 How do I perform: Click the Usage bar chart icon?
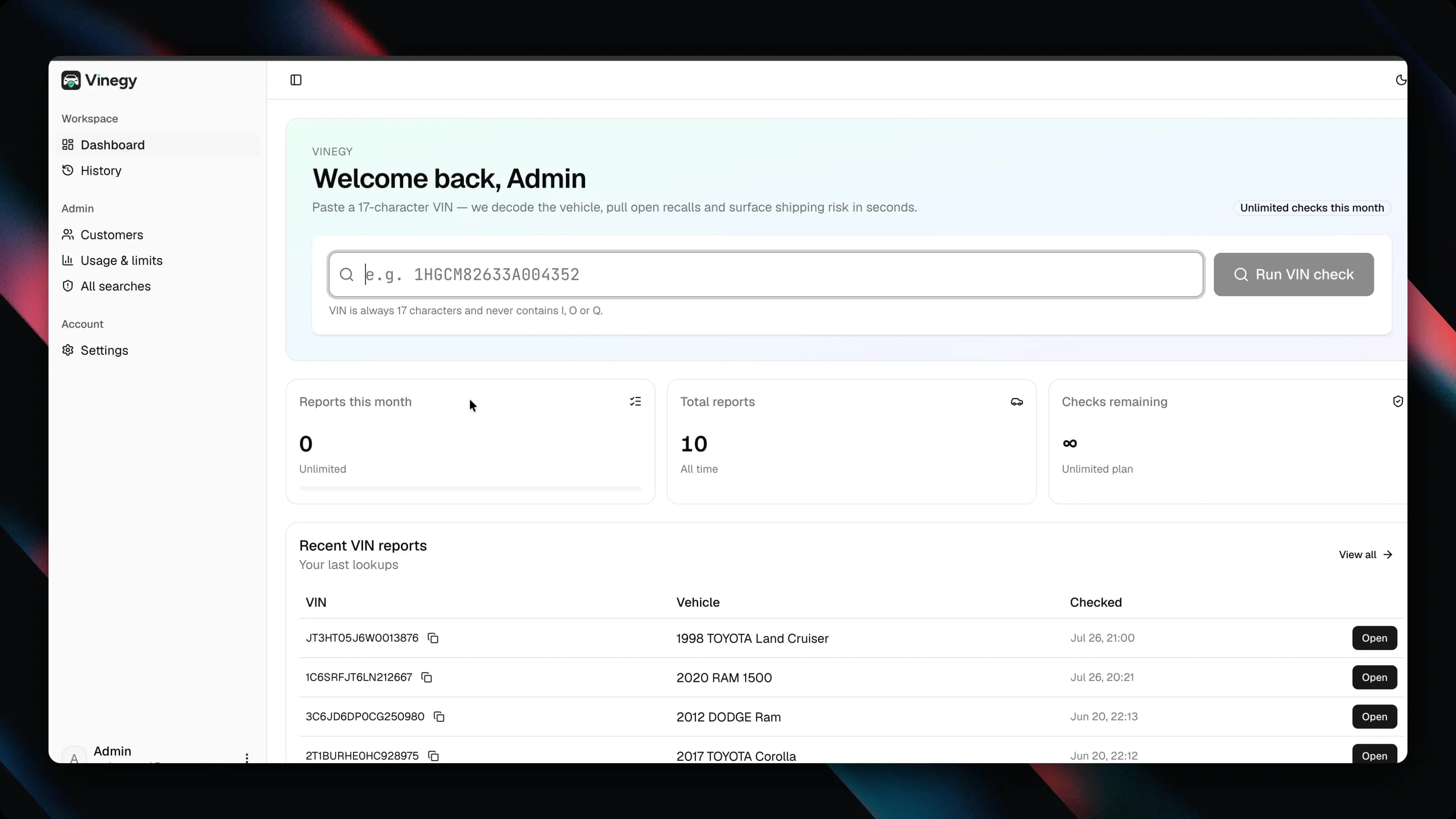pyautogui.click(x=68, y=260)
